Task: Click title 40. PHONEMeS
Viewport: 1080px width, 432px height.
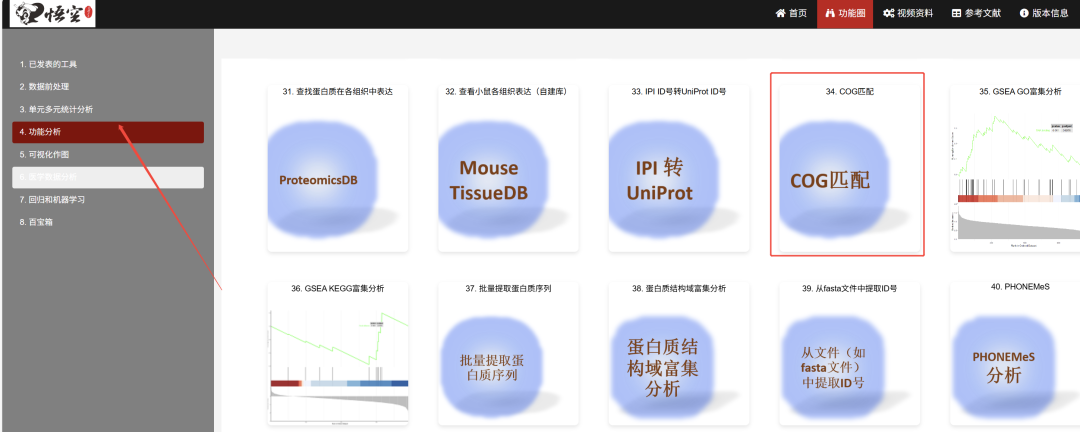Action: (1020, 286)
